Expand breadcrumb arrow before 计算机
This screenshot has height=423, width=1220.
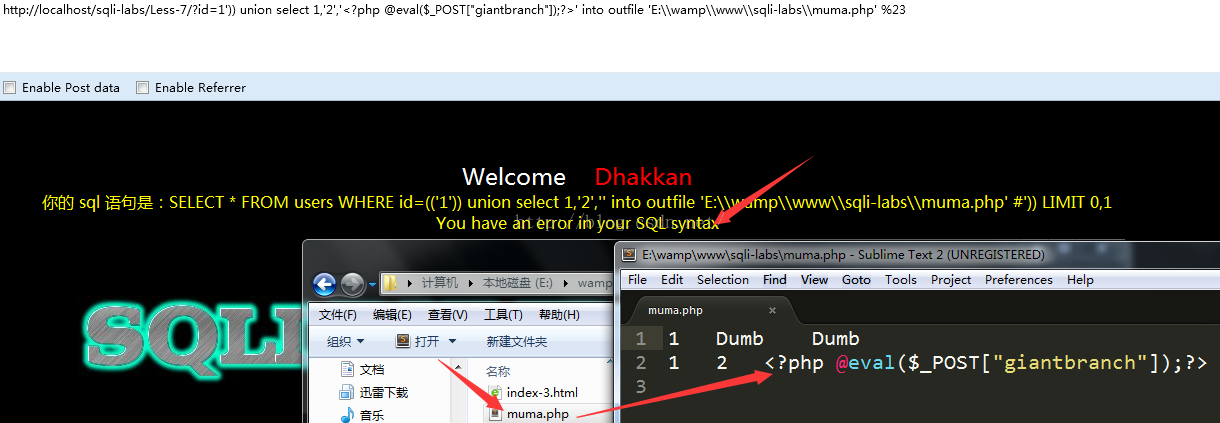(x=410, y=285)
